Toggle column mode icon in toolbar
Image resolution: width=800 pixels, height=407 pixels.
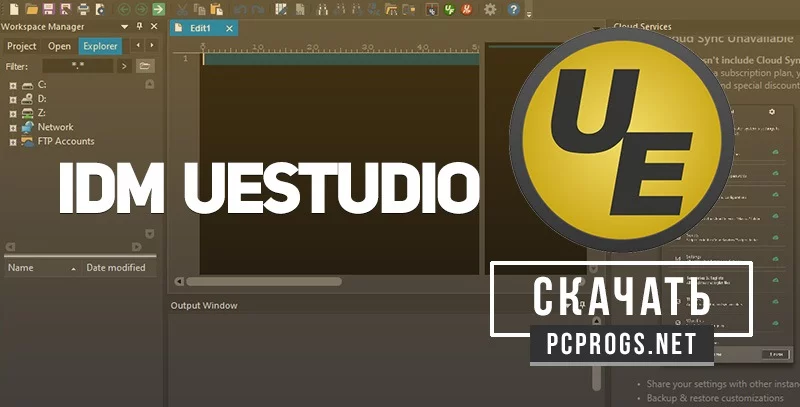click(281, 9)
